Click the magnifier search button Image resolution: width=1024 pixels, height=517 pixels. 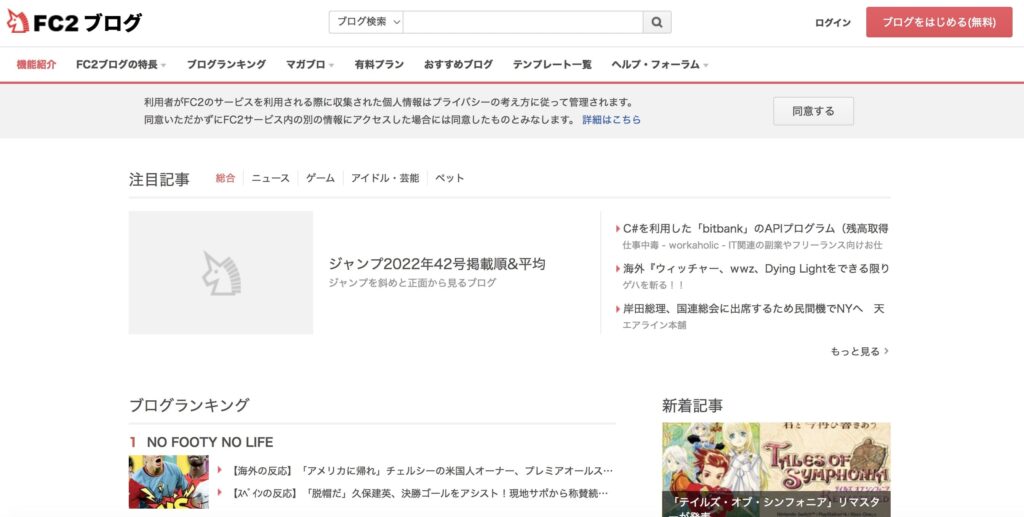[x=657, y=22]
